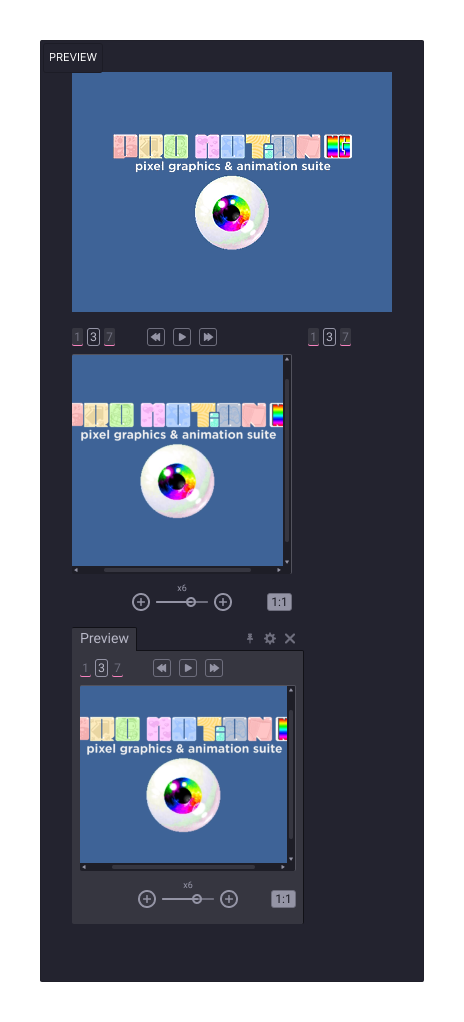Image resolution: width=464 pixels, height=1022 pixels.
Task: Click the eyeball in the middle scrollable preview image
Action: 177,481
